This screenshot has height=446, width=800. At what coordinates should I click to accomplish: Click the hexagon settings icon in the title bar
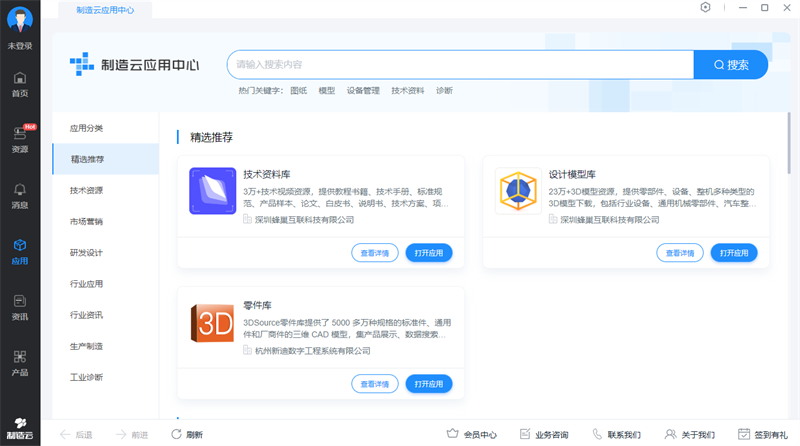point(705,8)
